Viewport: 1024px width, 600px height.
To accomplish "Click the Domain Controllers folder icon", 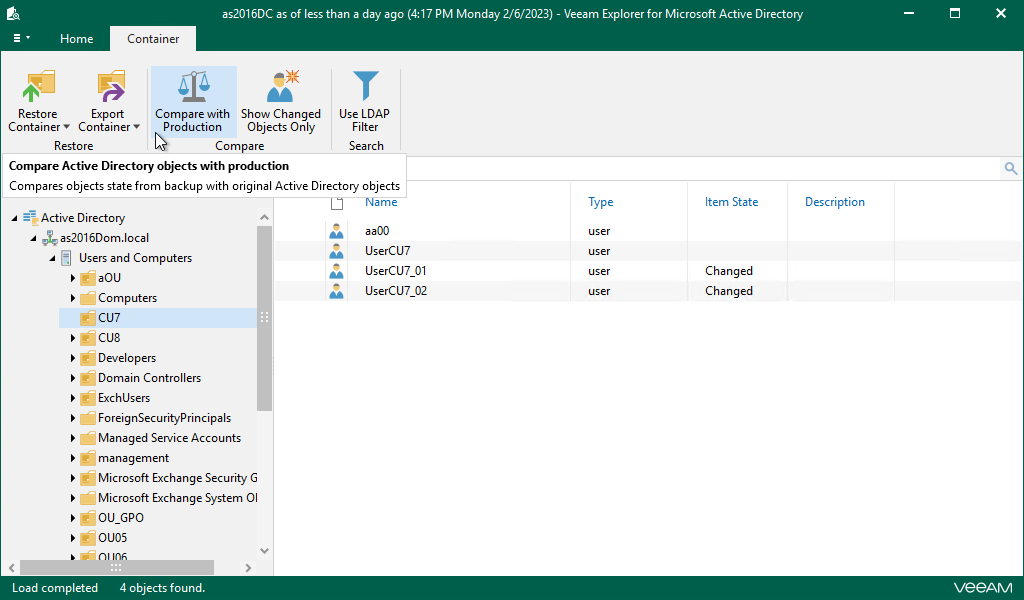I will coord(88,378).
